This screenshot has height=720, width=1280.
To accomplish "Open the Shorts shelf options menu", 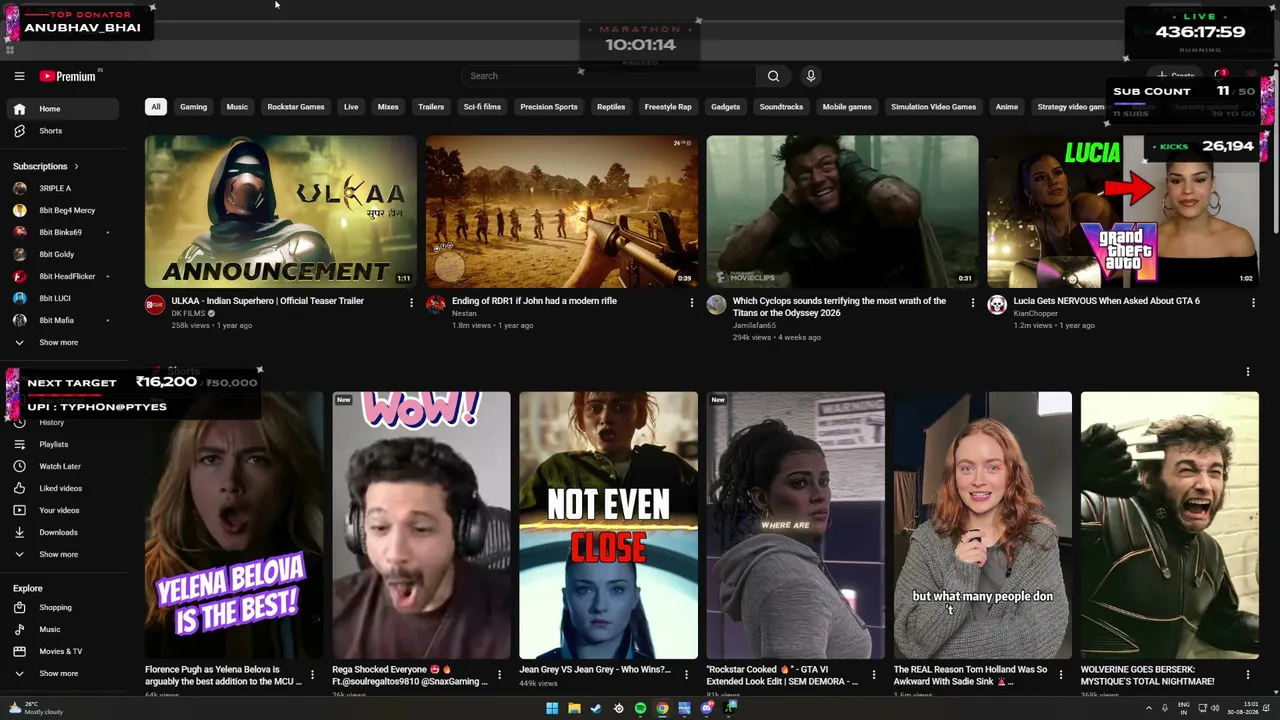I will click(1247, 372).
